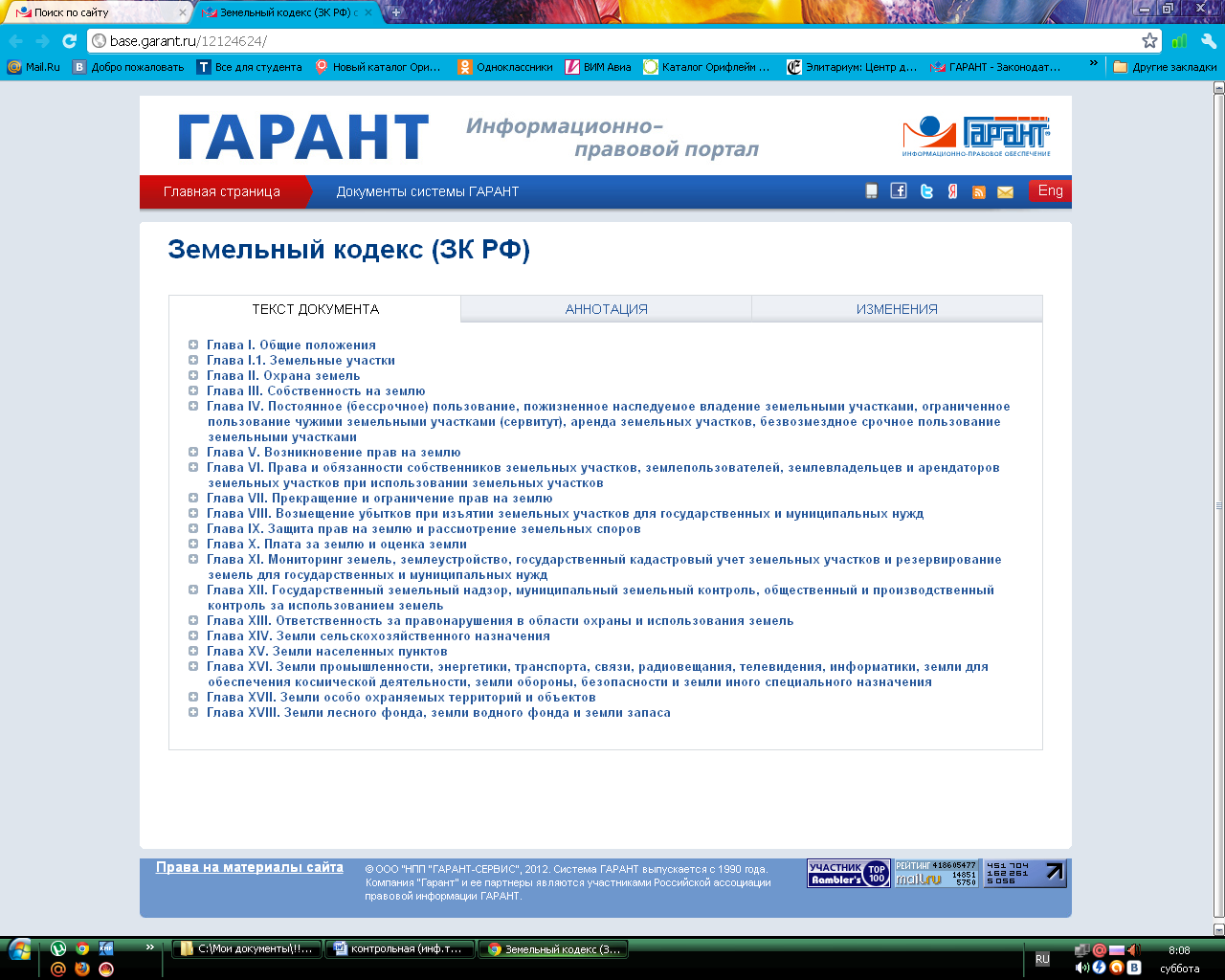Click the ГАРАНТ site title logo
Viewport: 1225px width, 980px height.
pyautogui.click(x=302, y=138)
